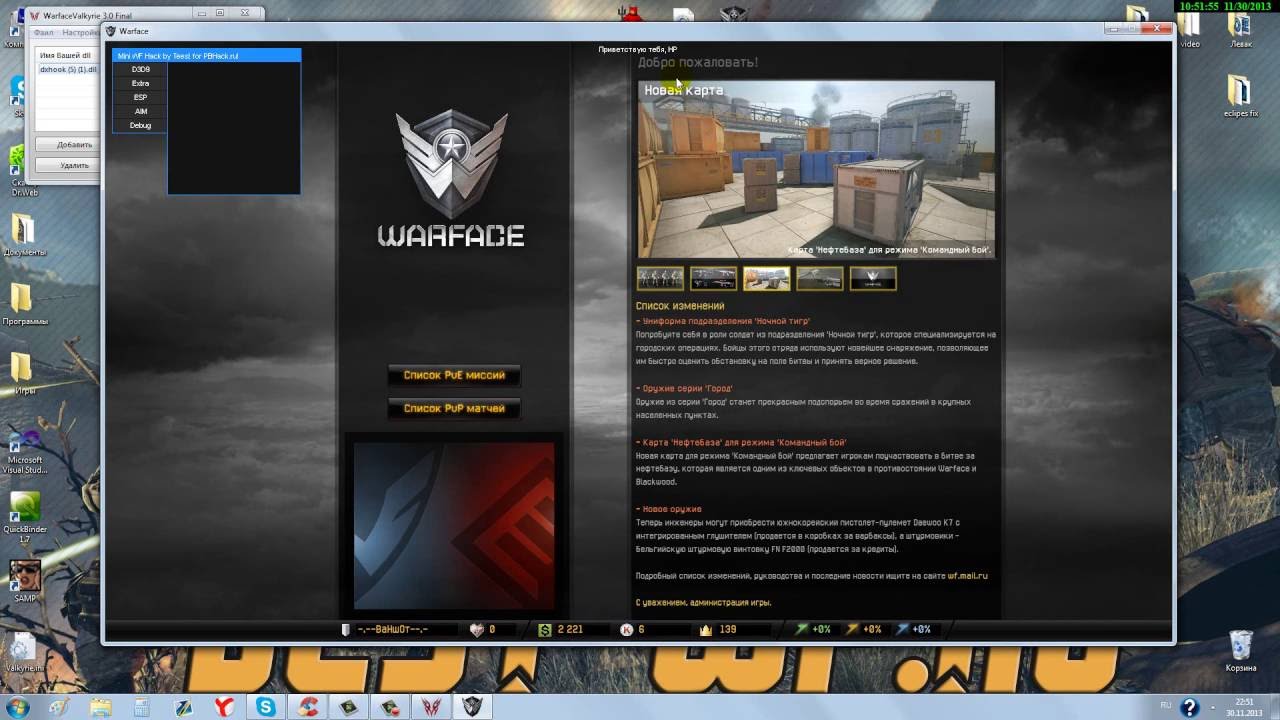Open the Документы desktop folder

24,236
